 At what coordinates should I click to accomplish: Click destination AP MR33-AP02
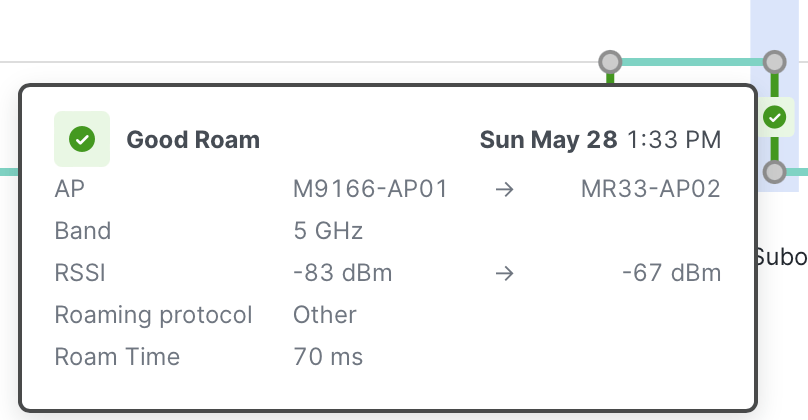coord(650,189)
